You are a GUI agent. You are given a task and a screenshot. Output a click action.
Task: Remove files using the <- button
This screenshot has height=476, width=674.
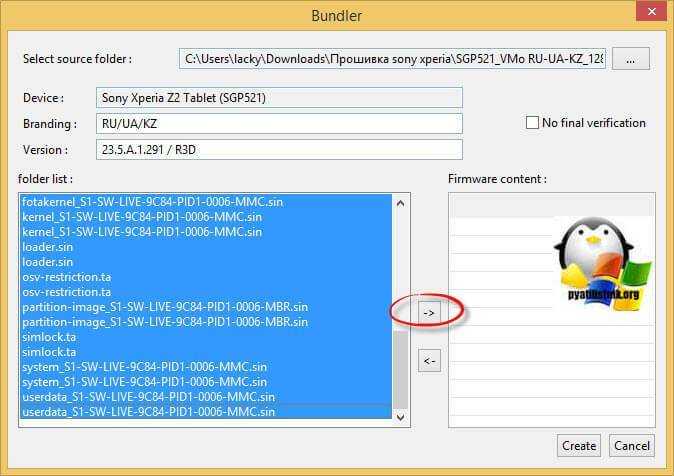[429, 361]
